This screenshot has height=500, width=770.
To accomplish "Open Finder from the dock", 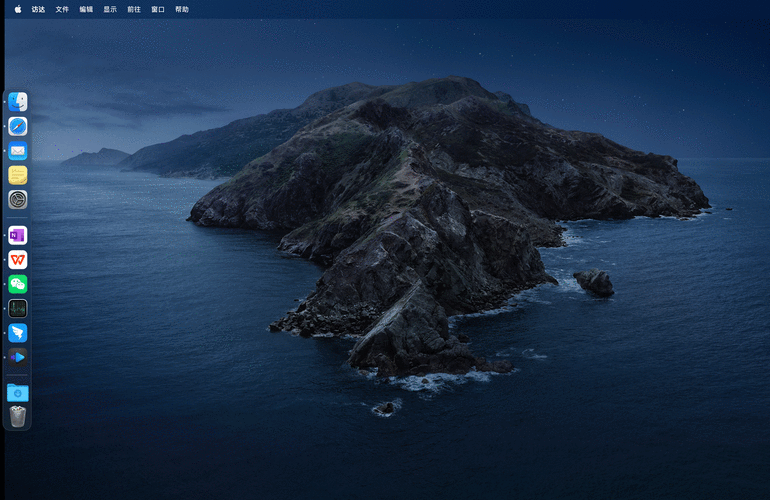I will pyautogui.click(x=18, y=102).
